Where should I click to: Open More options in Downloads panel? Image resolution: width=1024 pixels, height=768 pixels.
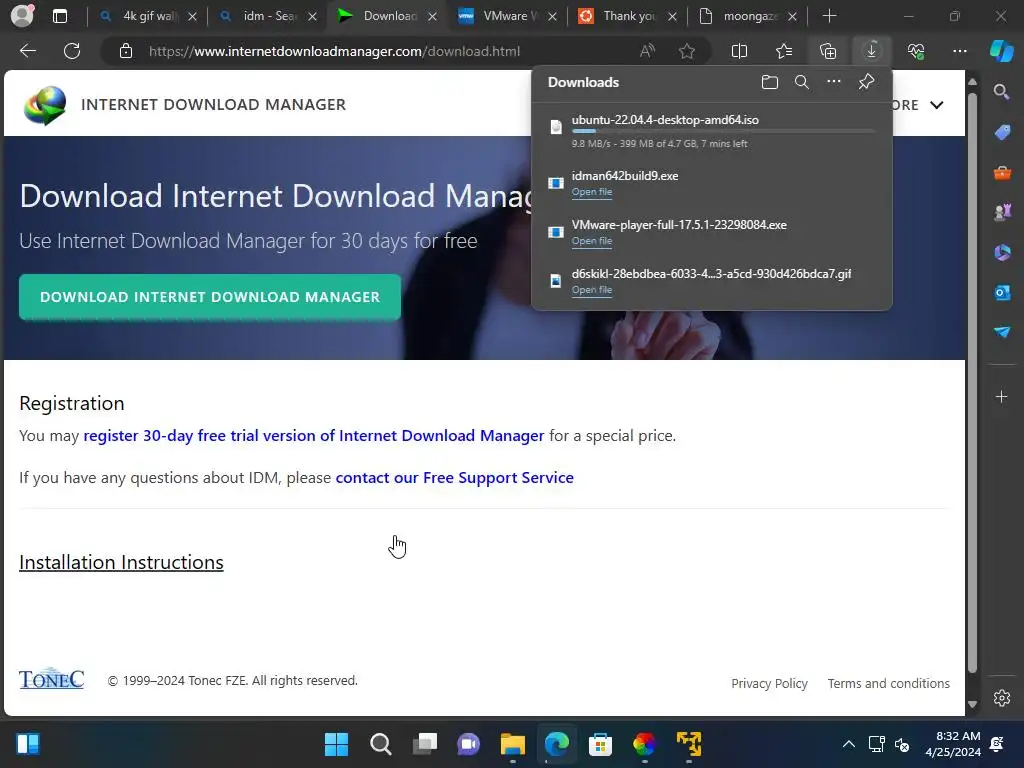(x=834, y=82)
